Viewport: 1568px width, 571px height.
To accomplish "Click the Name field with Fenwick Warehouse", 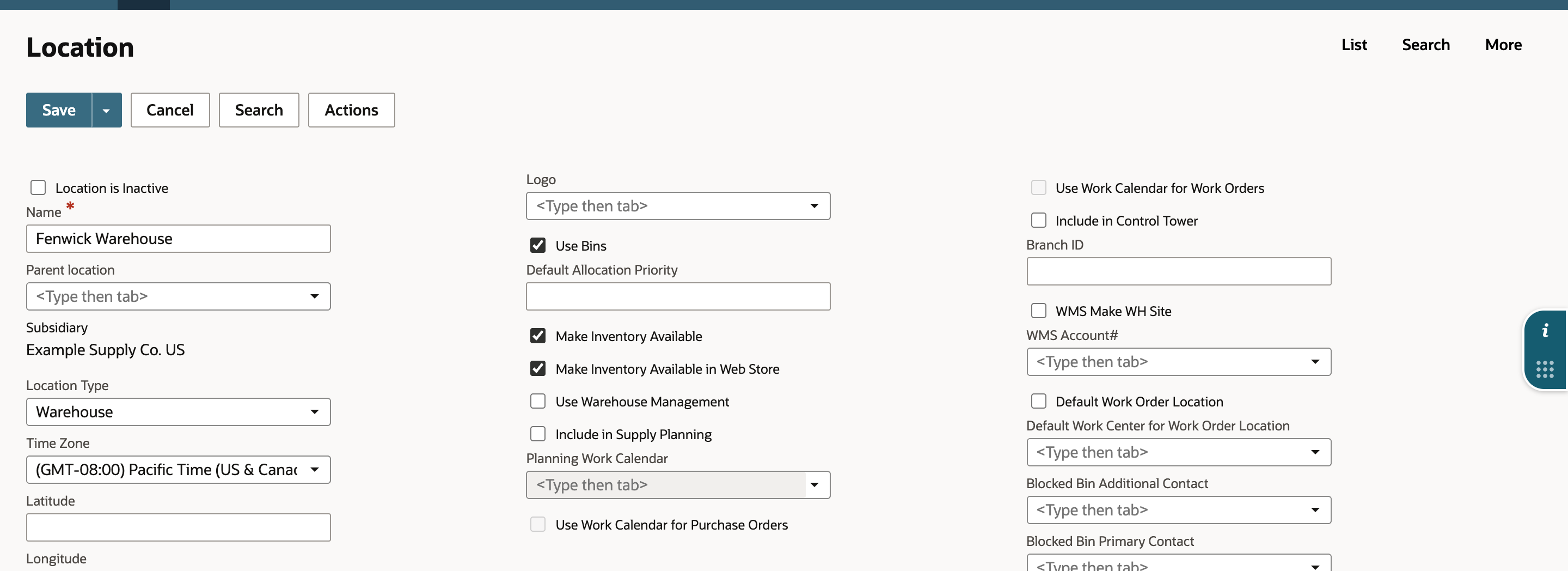I will coord(179,239).
